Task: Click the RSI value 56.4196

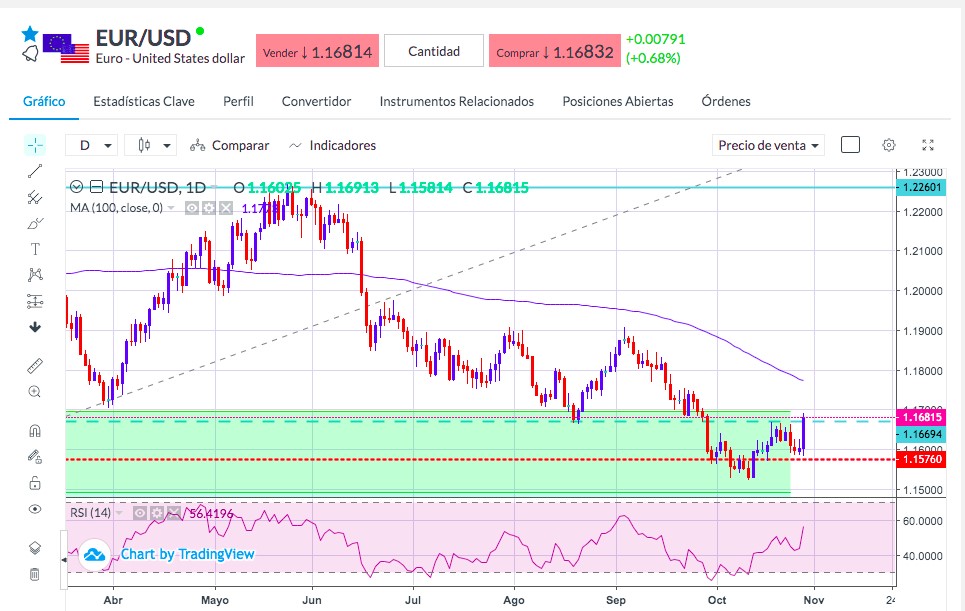Action: tap(211, 513)
